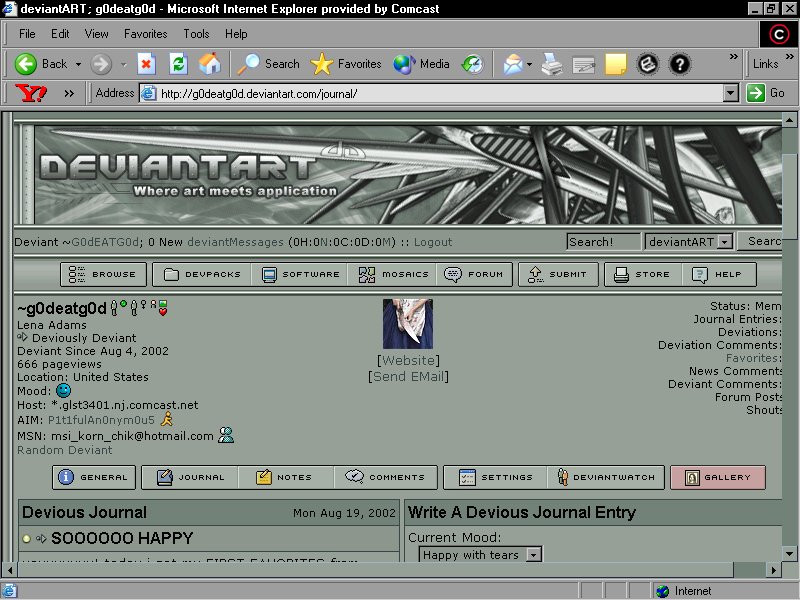Viewport: 800px width, 600px height.
Task: Switch to the Settings profile tab
Action: [x=495, y=477]
